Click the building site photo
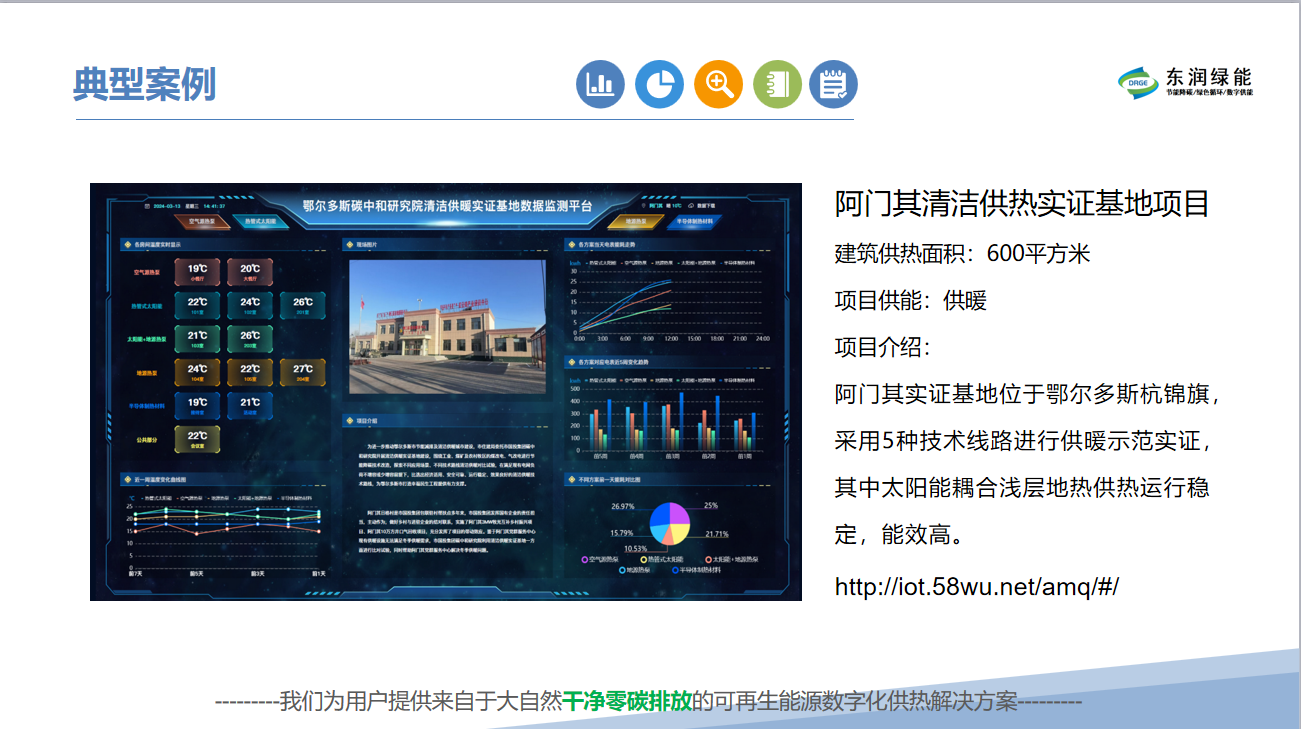 pyautogui.click(x=446, y=312)
